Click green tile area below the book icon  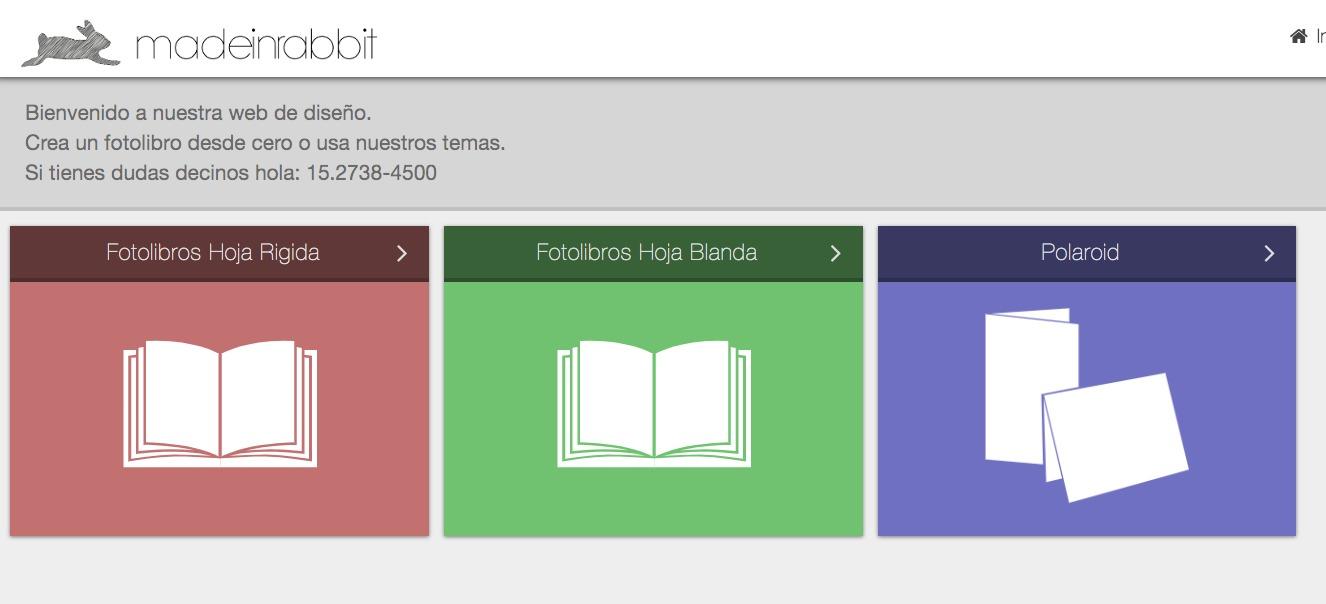(x=654, y=505)
